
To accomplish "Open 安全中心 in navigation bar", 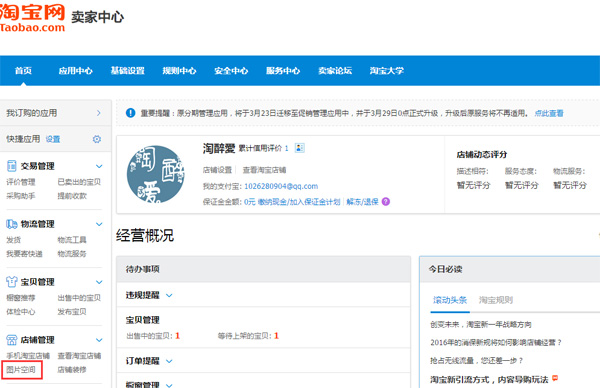I will [231, 70].
